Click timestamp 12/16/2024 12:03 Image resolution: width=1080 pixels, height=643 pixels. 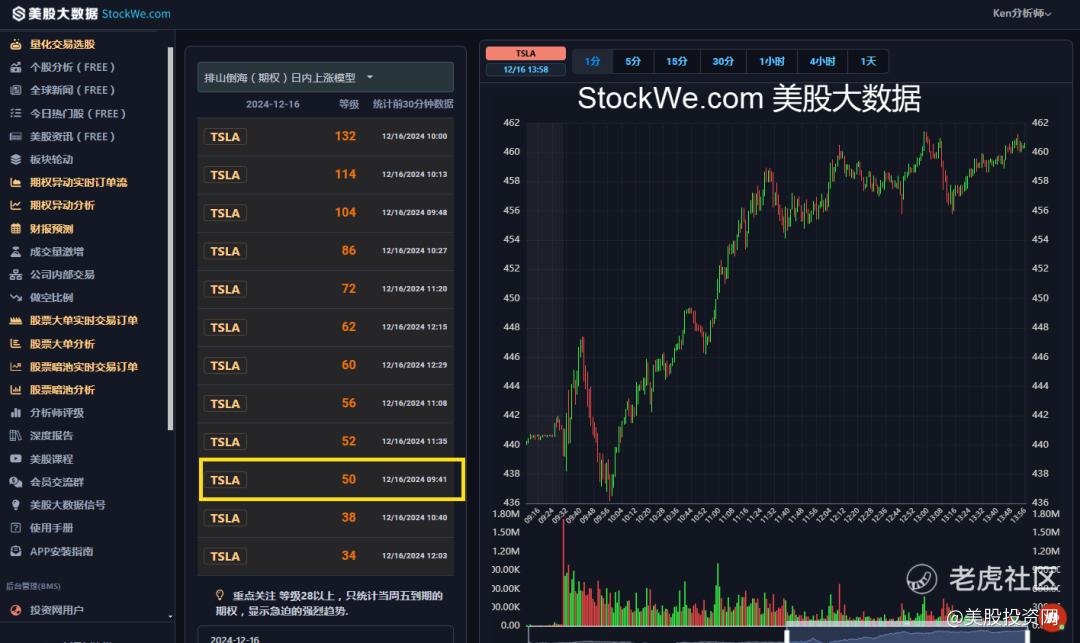[x=415, y=556]
